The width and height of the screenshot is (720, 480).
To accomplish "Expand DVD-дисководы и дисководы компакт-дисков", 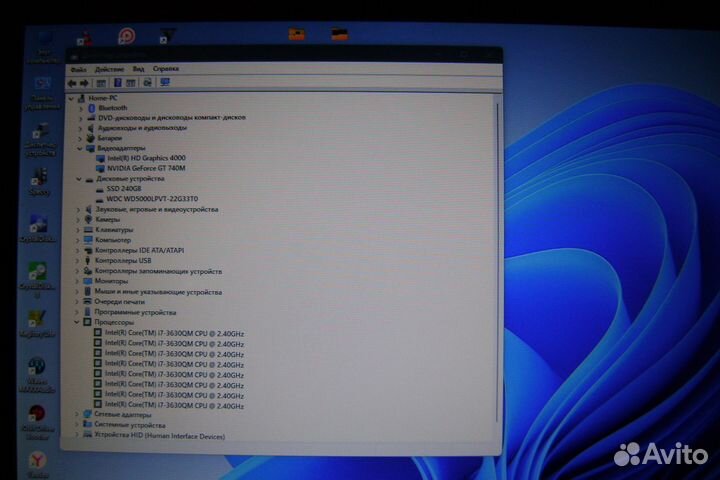I will (x=81, y=119).
